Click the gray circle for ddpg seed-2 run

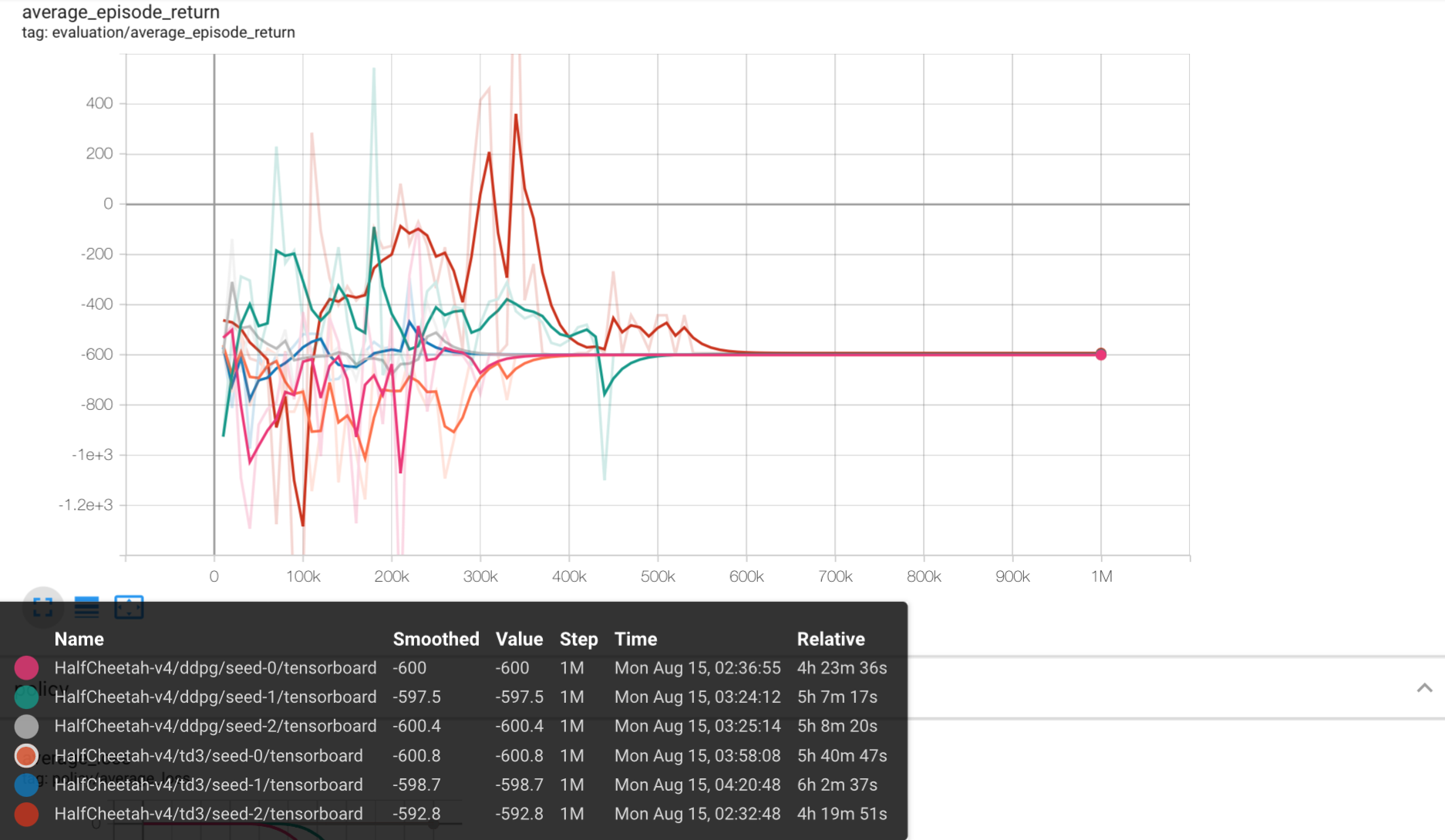pyautogui.click(x=25, y=726)
